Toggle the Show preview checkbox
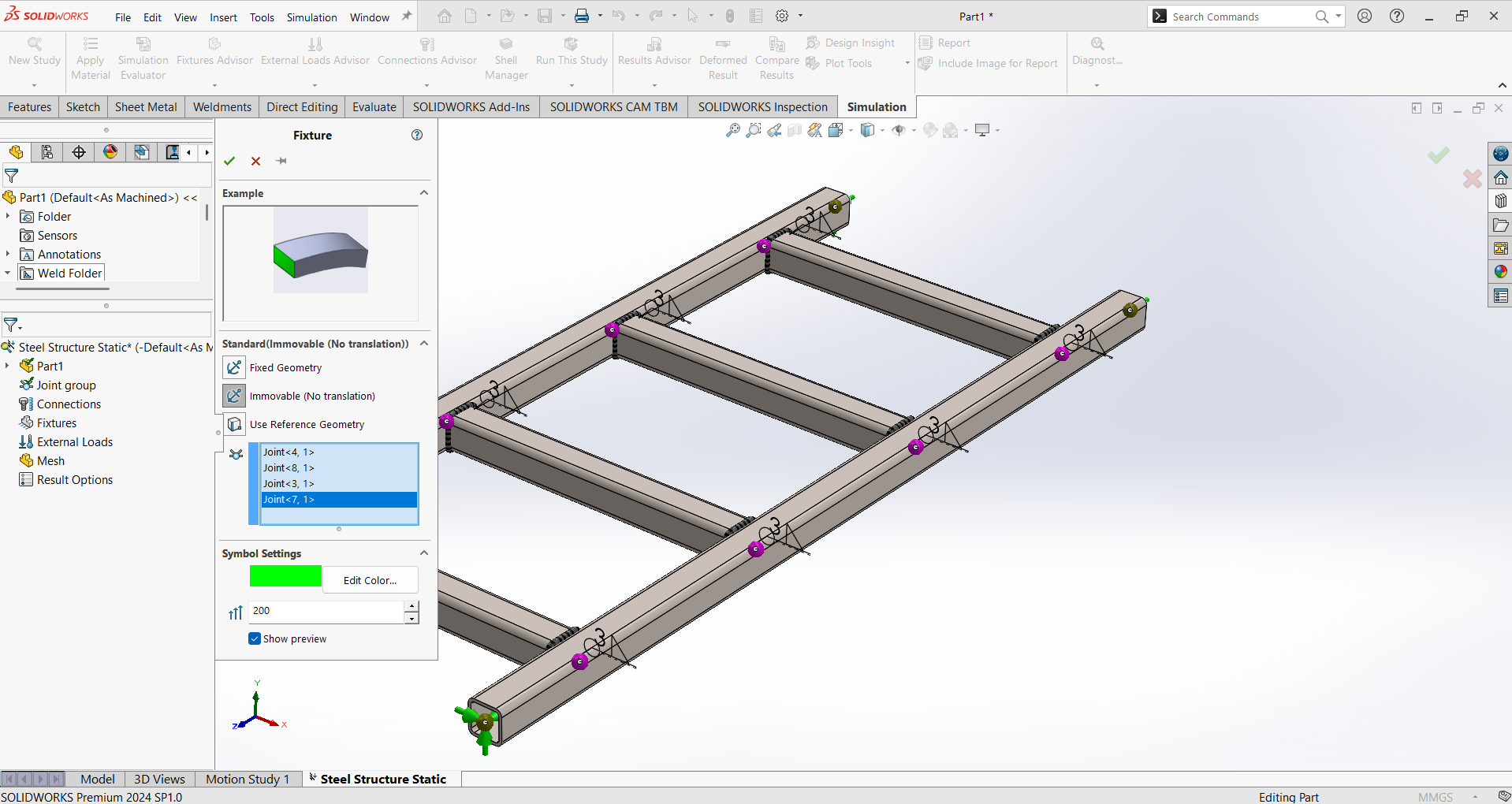Viewport: 1512px width, 804px height. tap(255, 638)
